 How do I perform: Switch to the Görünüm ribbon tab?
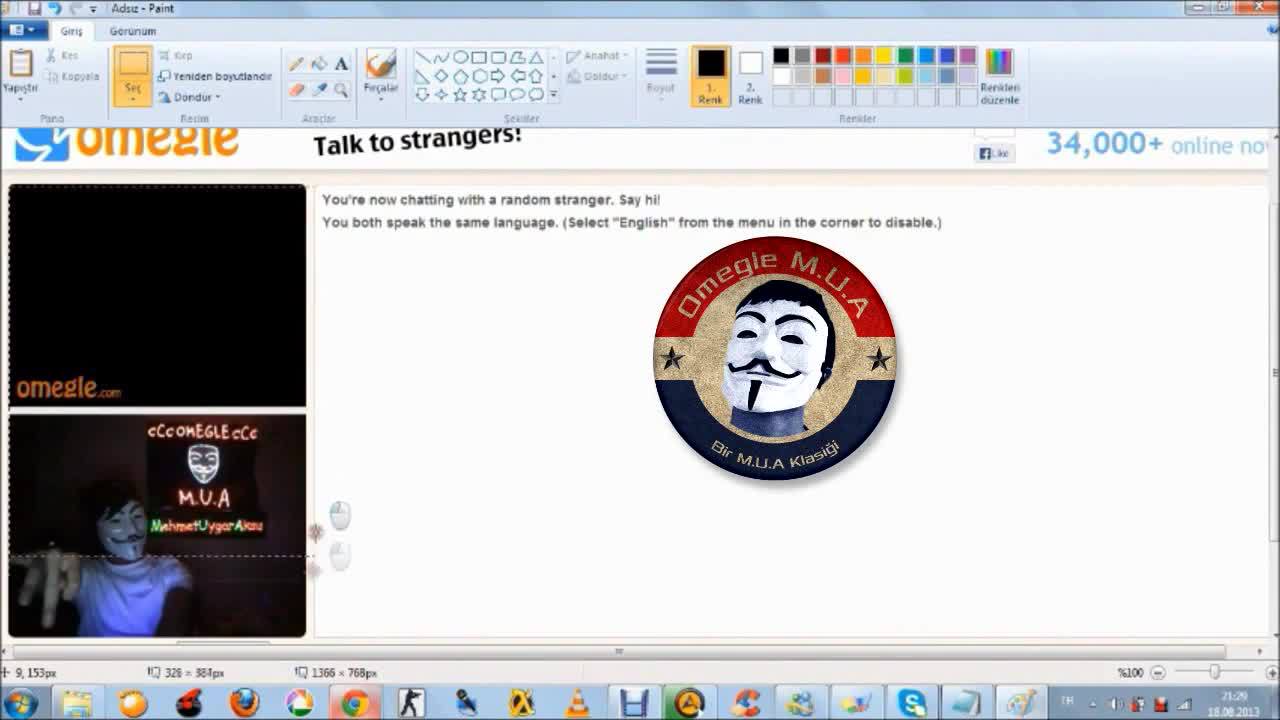pos(132,31)
